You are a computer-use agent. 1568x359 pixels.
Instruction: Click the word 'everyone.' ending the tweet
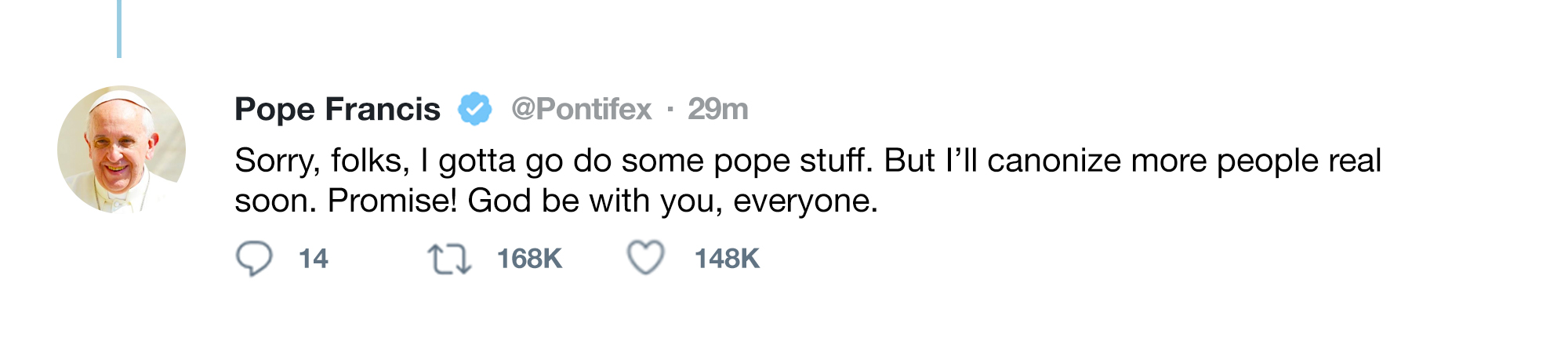(806, 201)
